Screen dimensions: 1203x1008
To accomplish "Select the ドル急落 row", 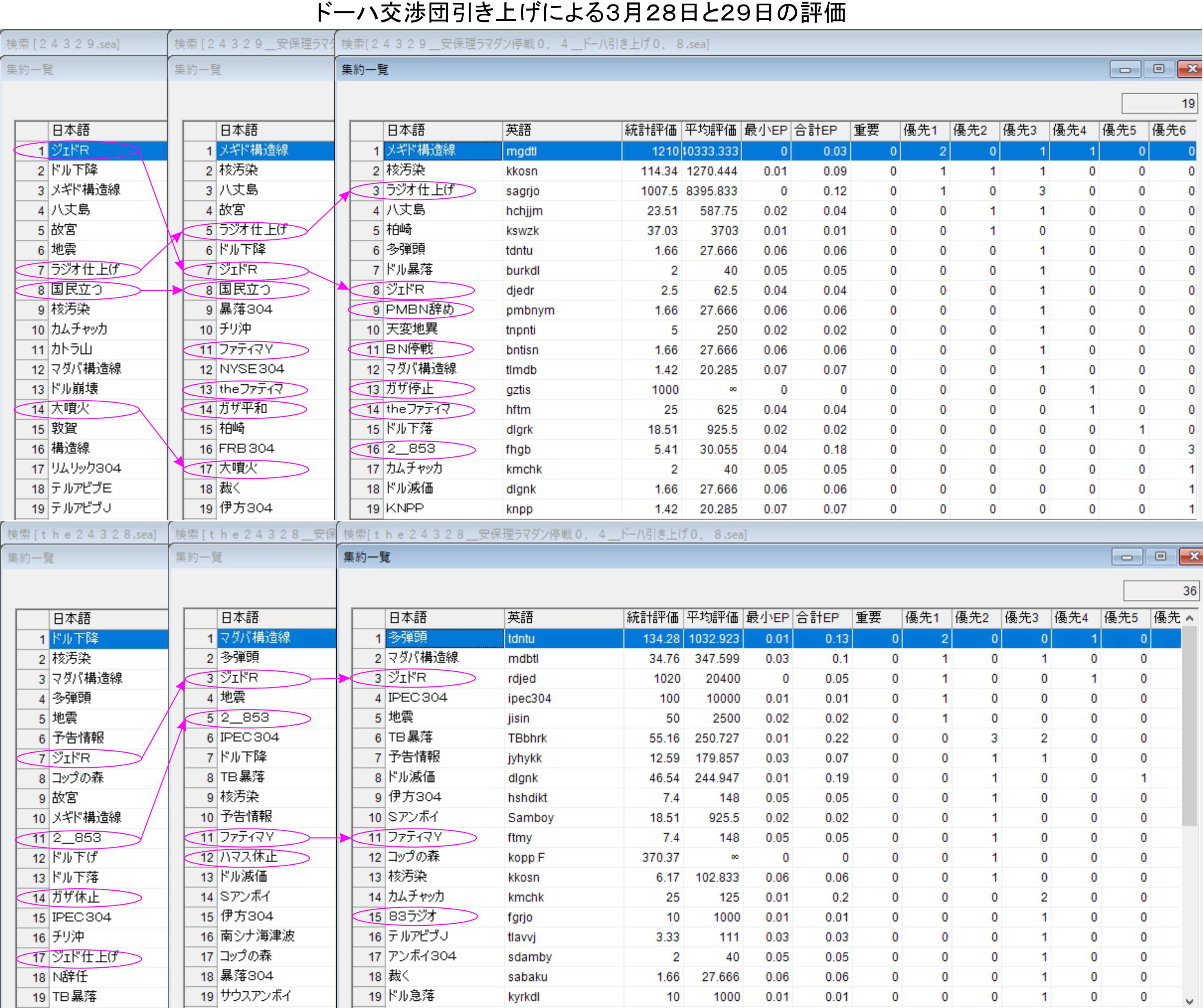I will 767,997.
